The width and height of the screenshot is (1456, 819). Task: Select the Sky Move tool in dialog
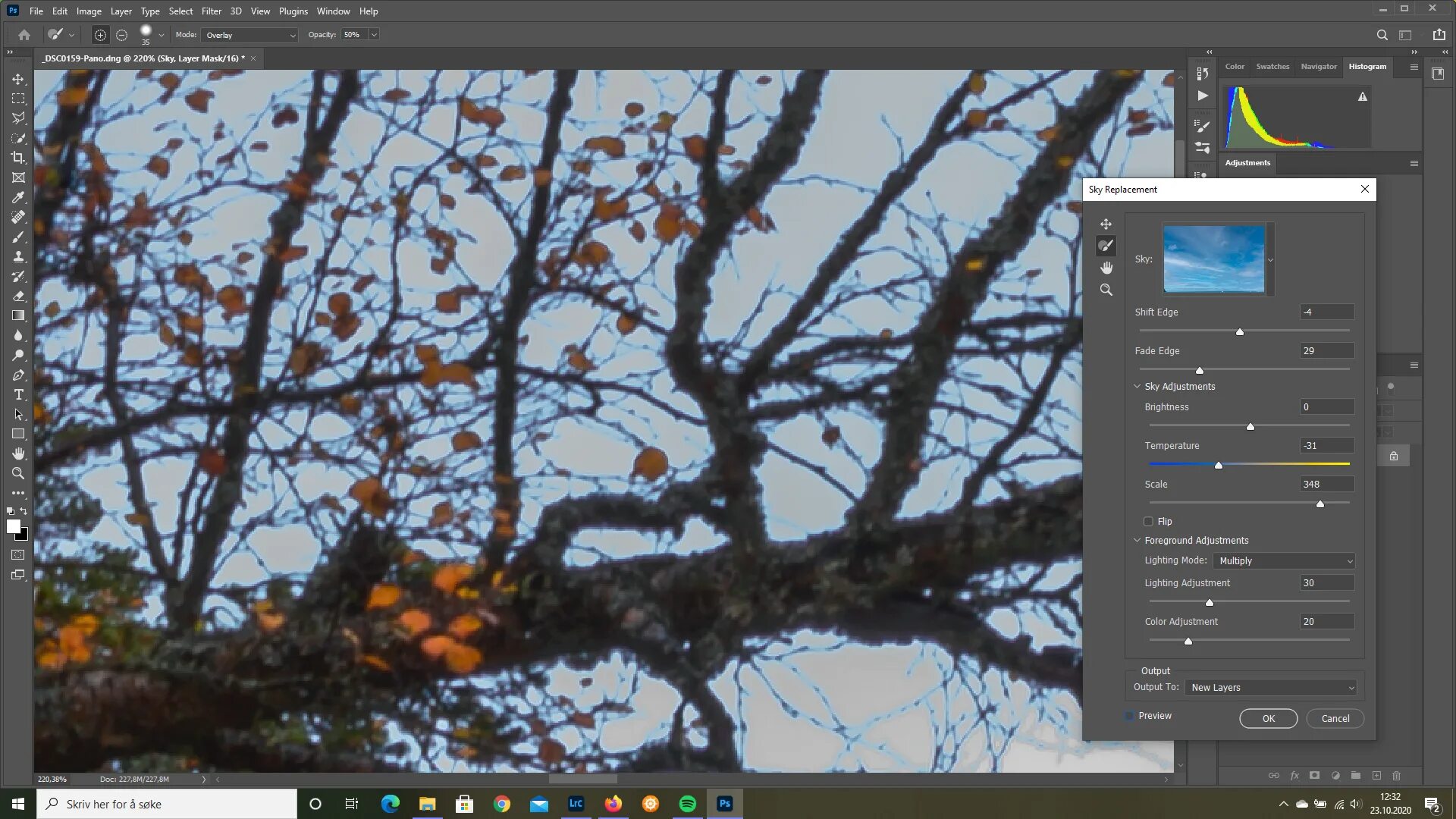[1106, 224]
